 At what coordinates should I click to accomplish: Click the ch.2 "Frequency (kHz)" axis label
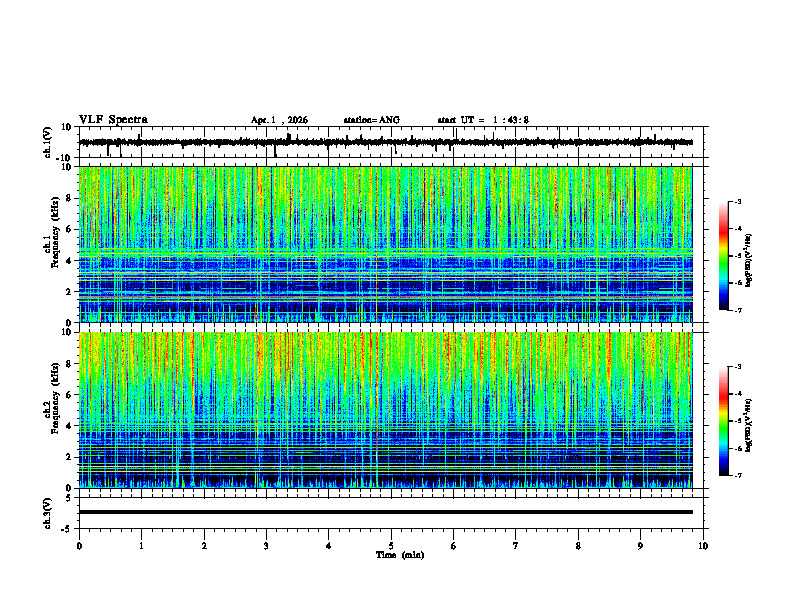tap(55, 399)
